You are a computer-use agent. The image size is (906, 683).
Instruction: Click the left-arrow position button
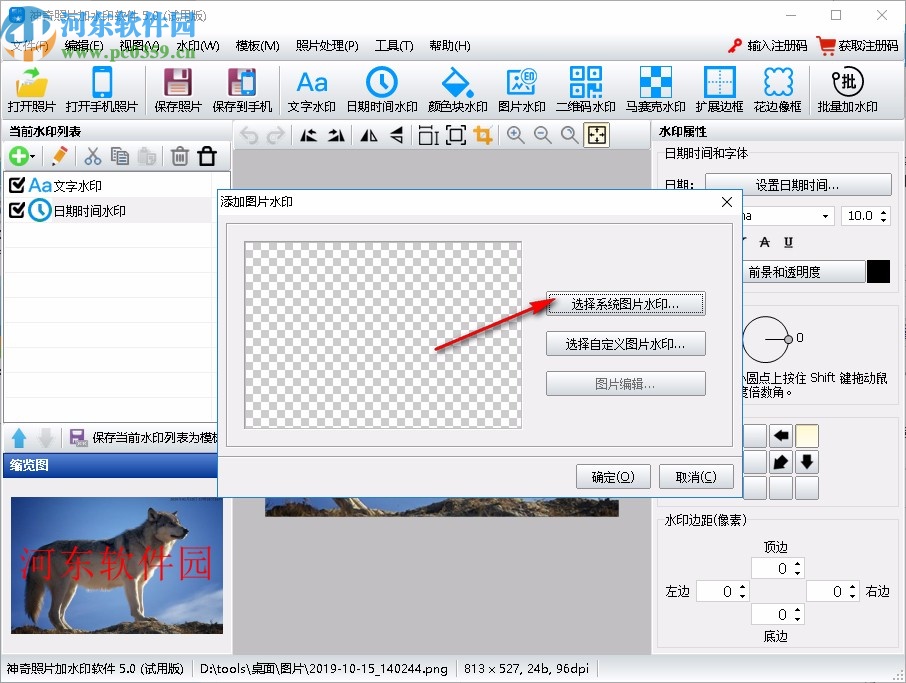[x=781, y=436]
